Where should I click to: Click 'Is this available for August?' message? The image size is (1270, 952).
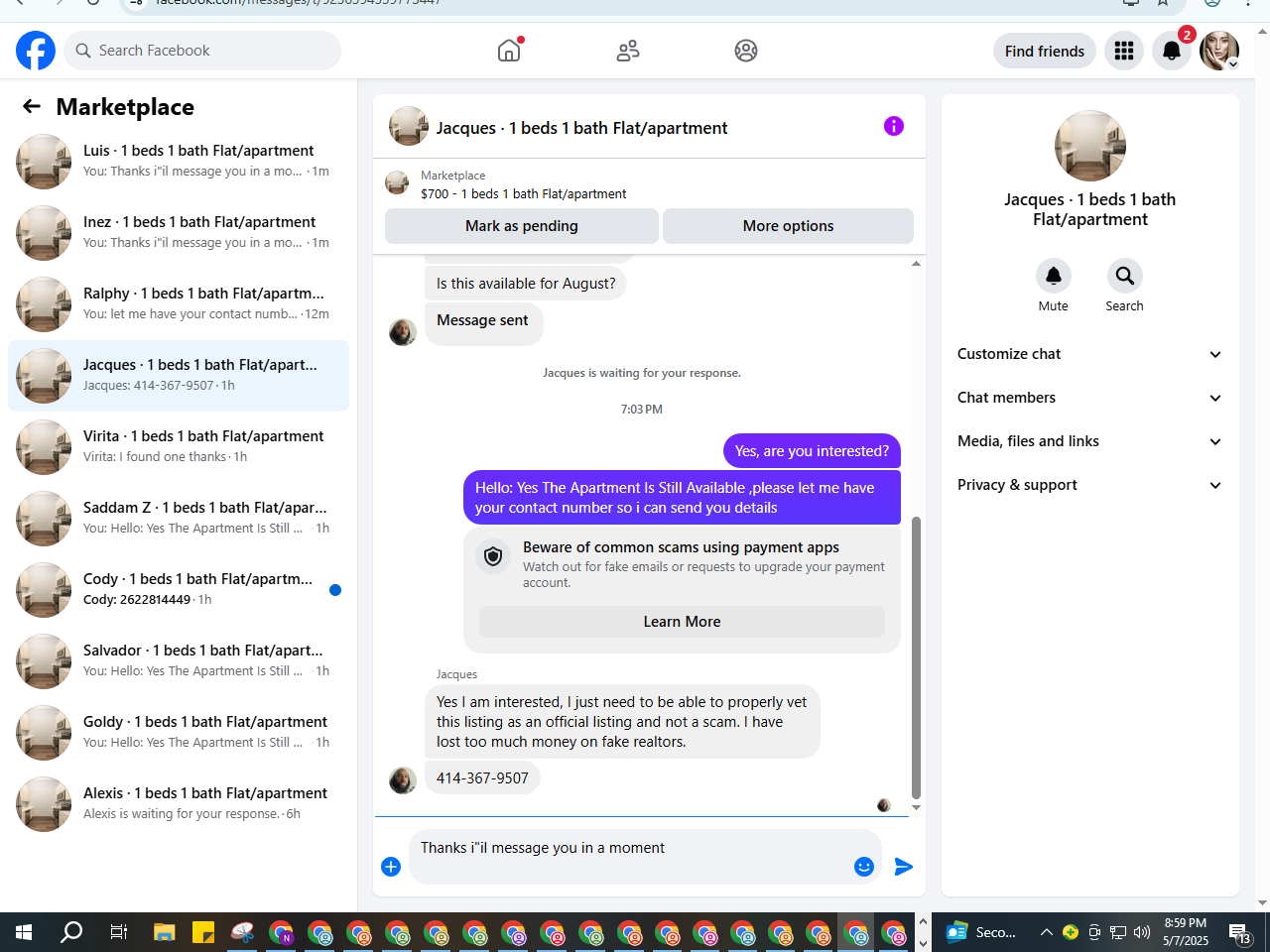[x=526, y=284]
